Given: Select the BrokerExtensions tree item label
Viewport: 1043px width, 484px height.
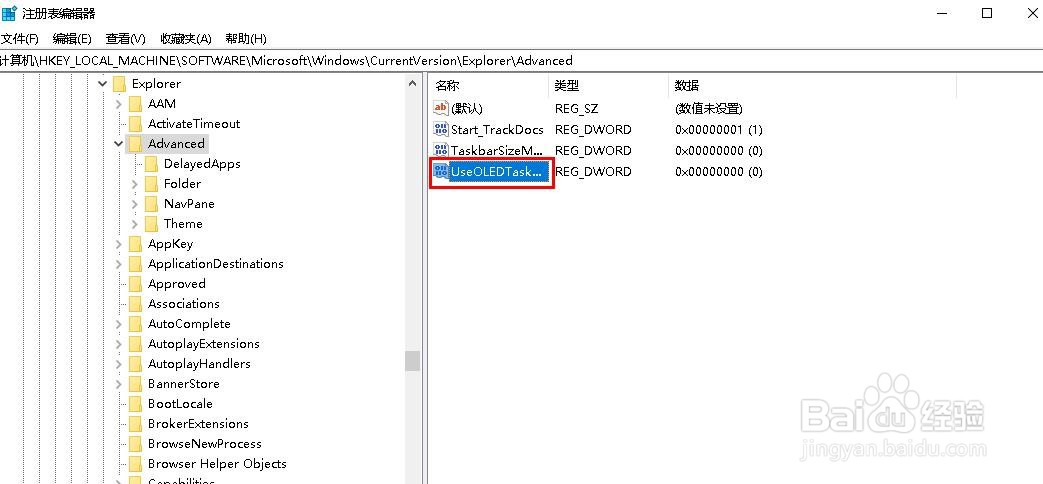Looking at the screenshot, I should click(198, 424).
